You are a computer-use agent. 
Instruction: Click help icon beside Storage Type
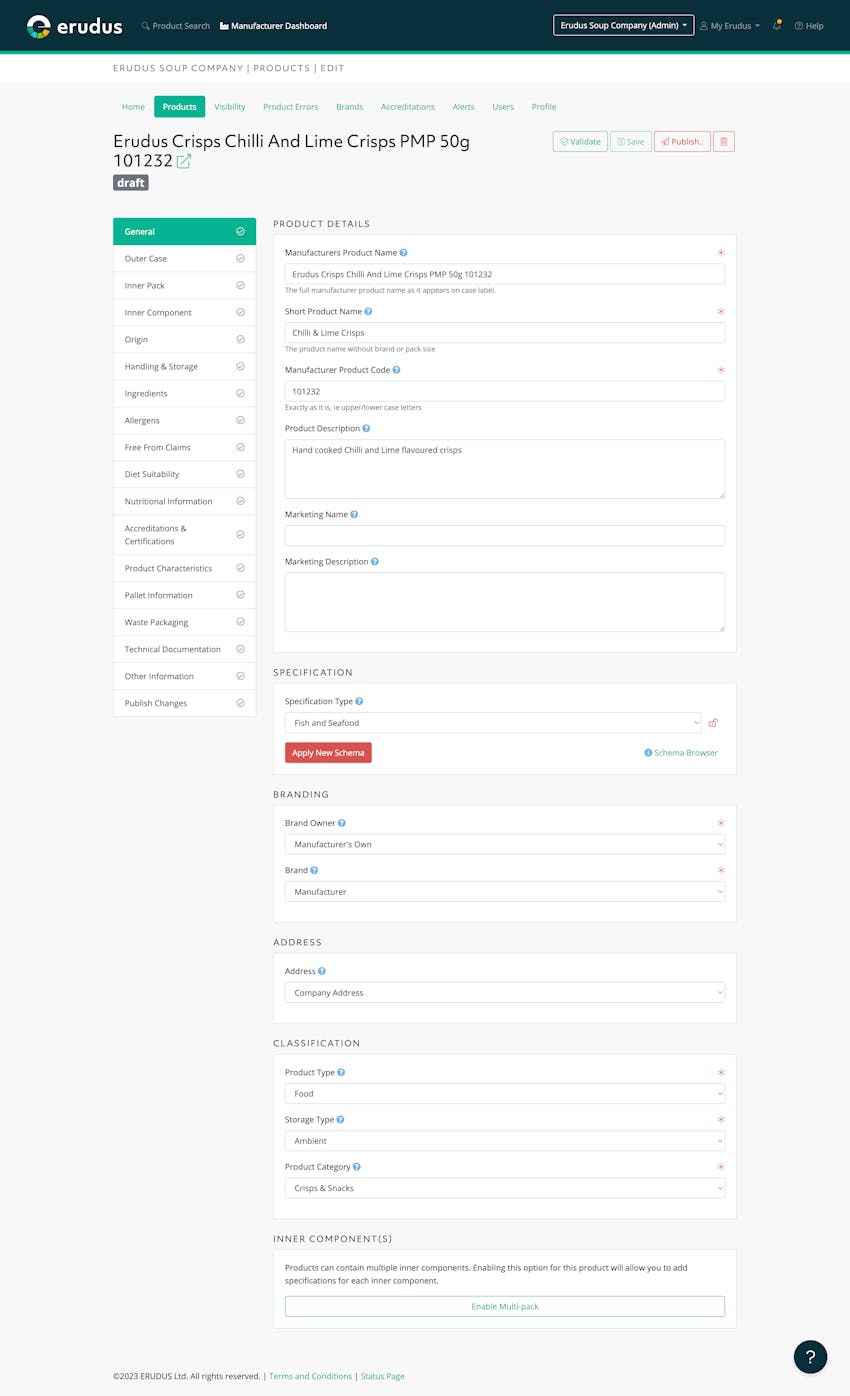(339, 1120)
